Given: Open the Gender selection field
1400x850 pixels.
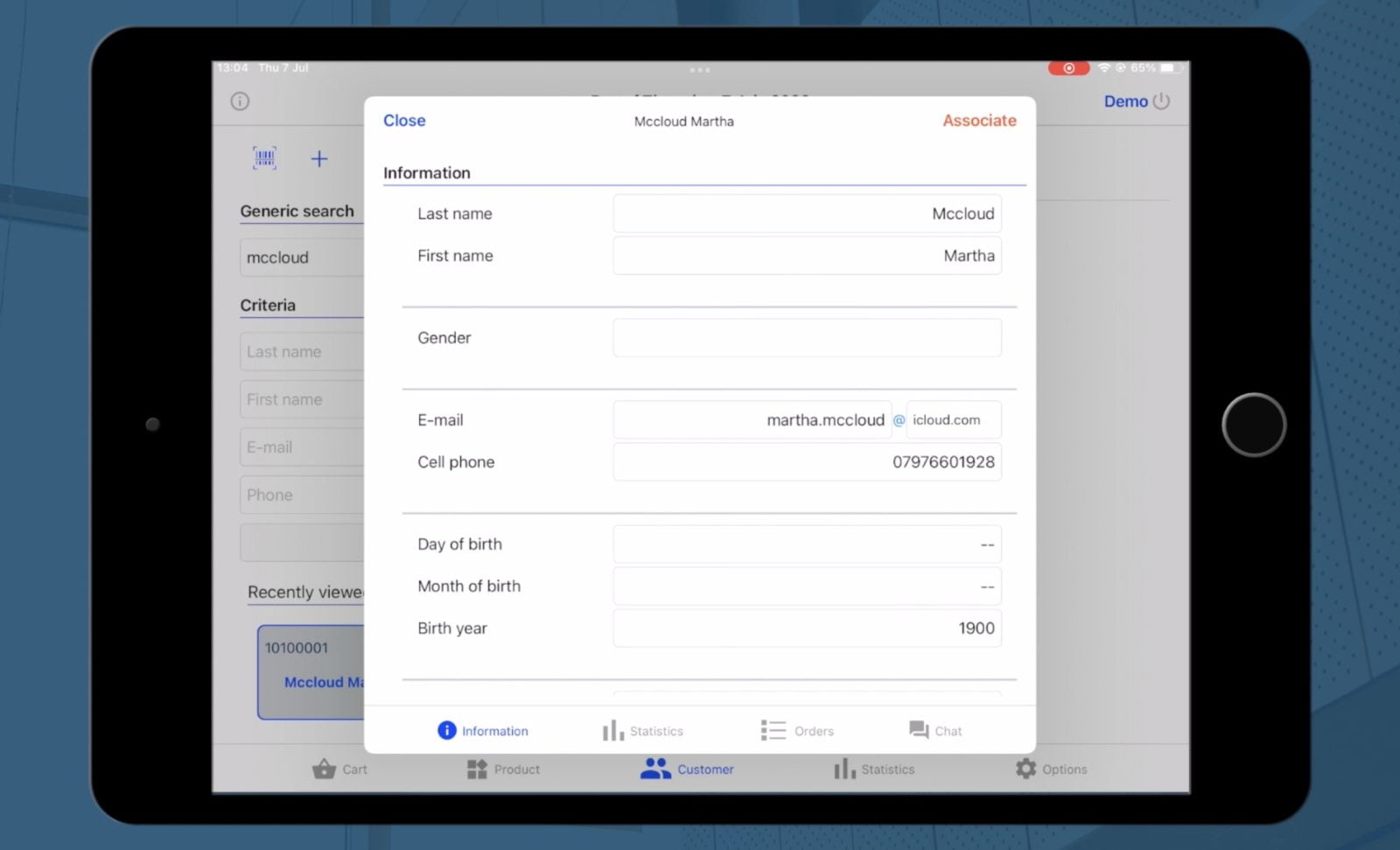Looking at the screenshot, I should 806,338.
